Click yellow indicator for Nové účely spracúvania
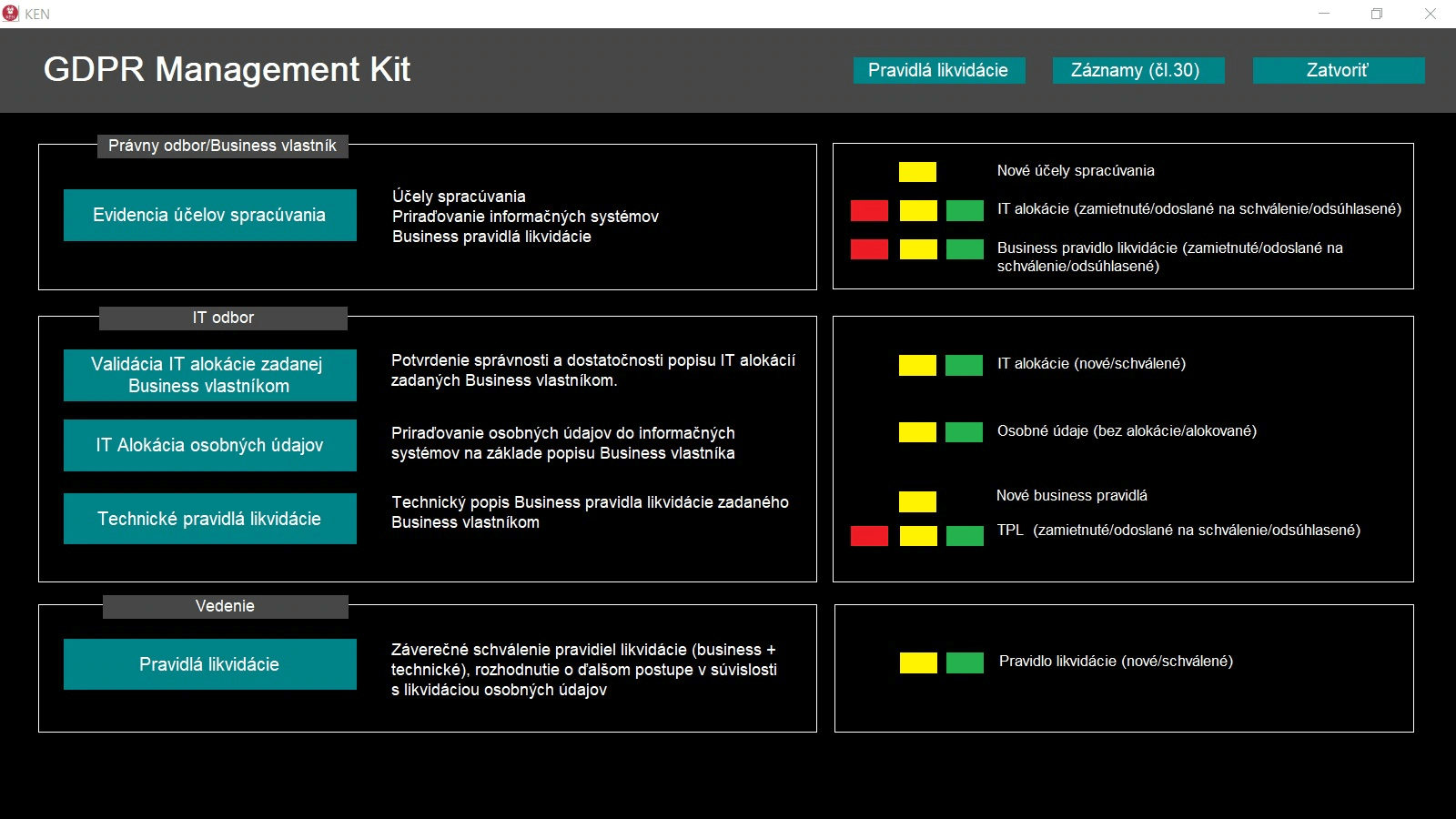This screenshot has width=1456, height=819. coord(917,171)
